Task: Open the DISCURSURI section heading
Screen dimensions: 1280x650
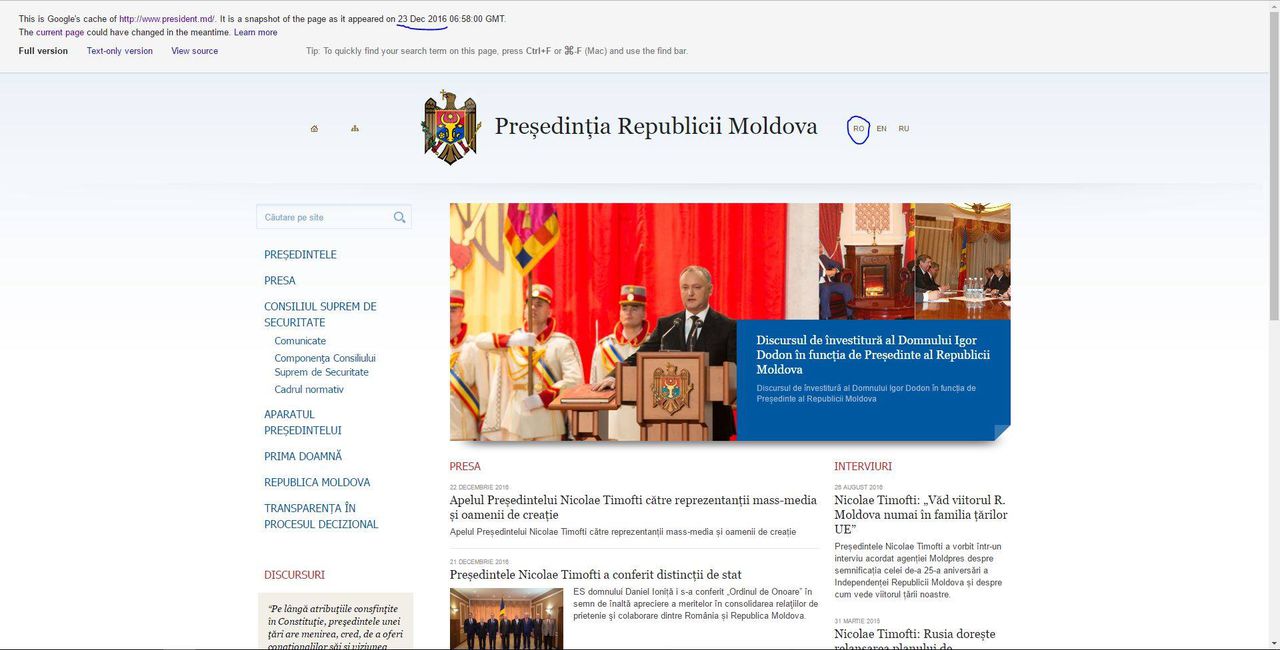Action: 294,575
